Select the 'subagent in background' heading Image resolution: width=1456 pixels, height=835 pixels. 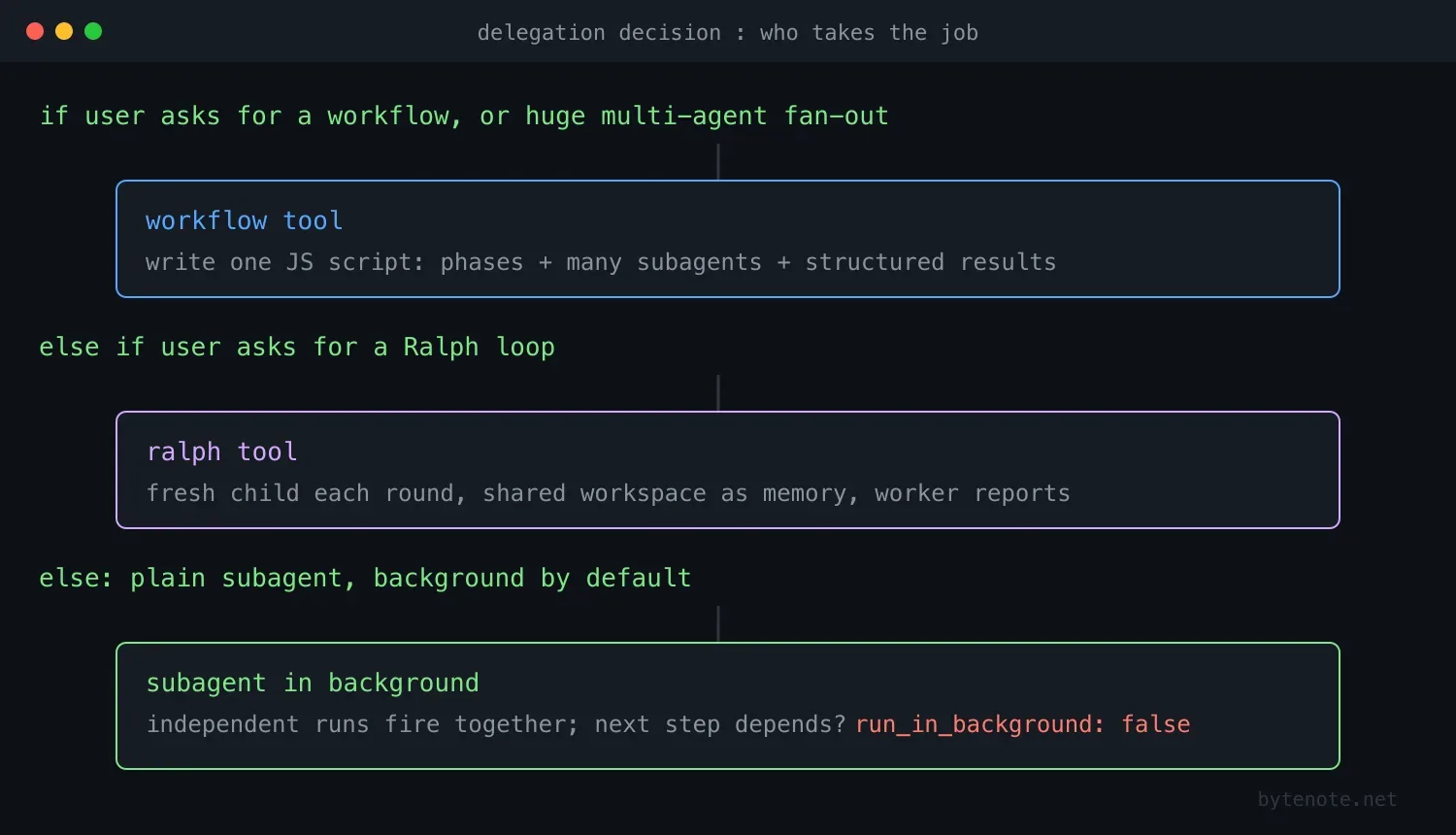point(313,683)
